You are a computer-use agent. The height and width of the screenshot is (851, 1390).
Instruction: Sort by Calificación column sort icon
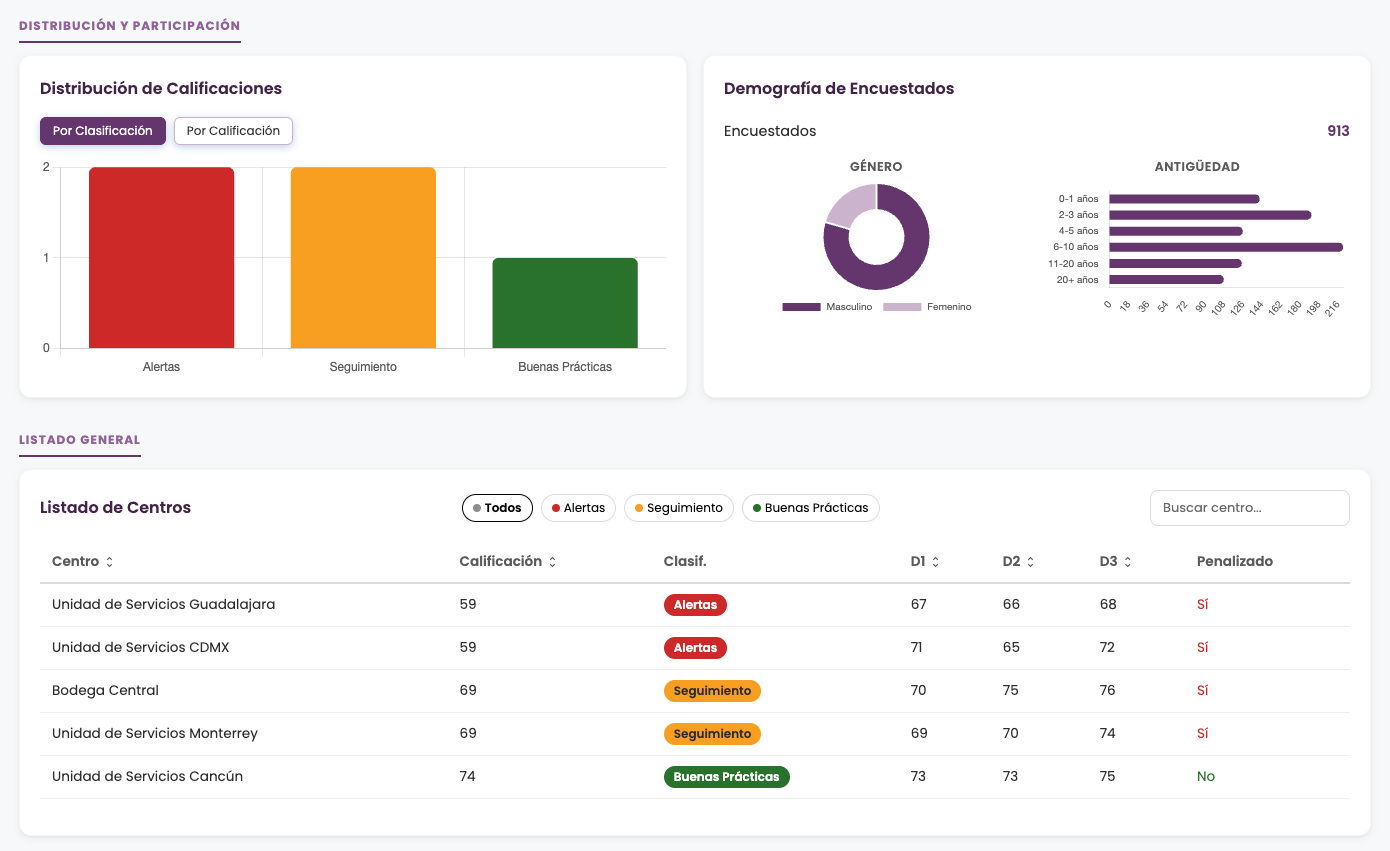tap(552, 562)
